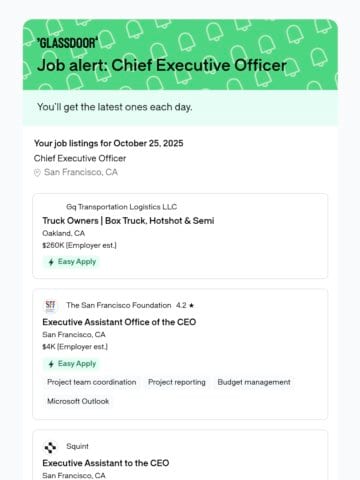The width and height of the screenshot is (360, 480).
Task: Select the Project reporting skill tag
Action: click(177, 382)
